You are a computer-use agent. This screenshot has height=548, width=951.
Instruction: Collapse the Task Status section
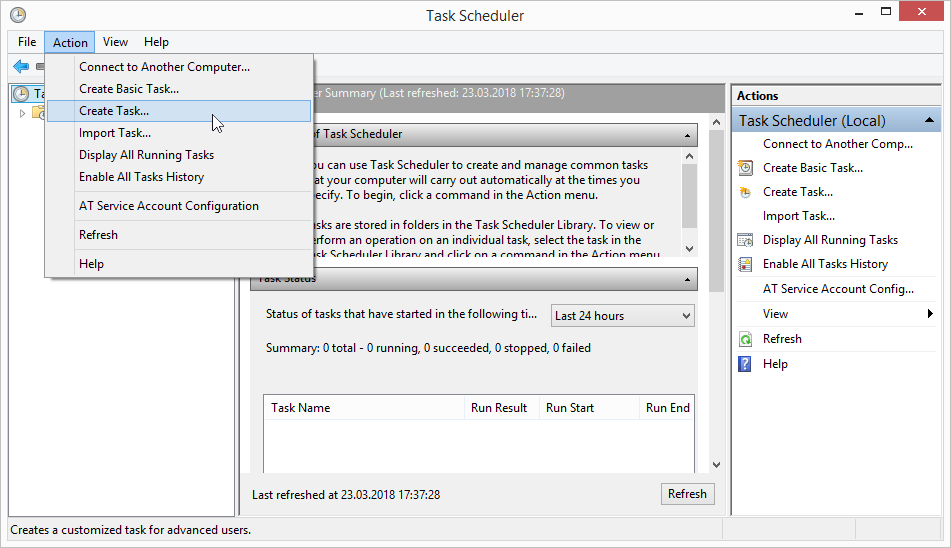(687, 279)
